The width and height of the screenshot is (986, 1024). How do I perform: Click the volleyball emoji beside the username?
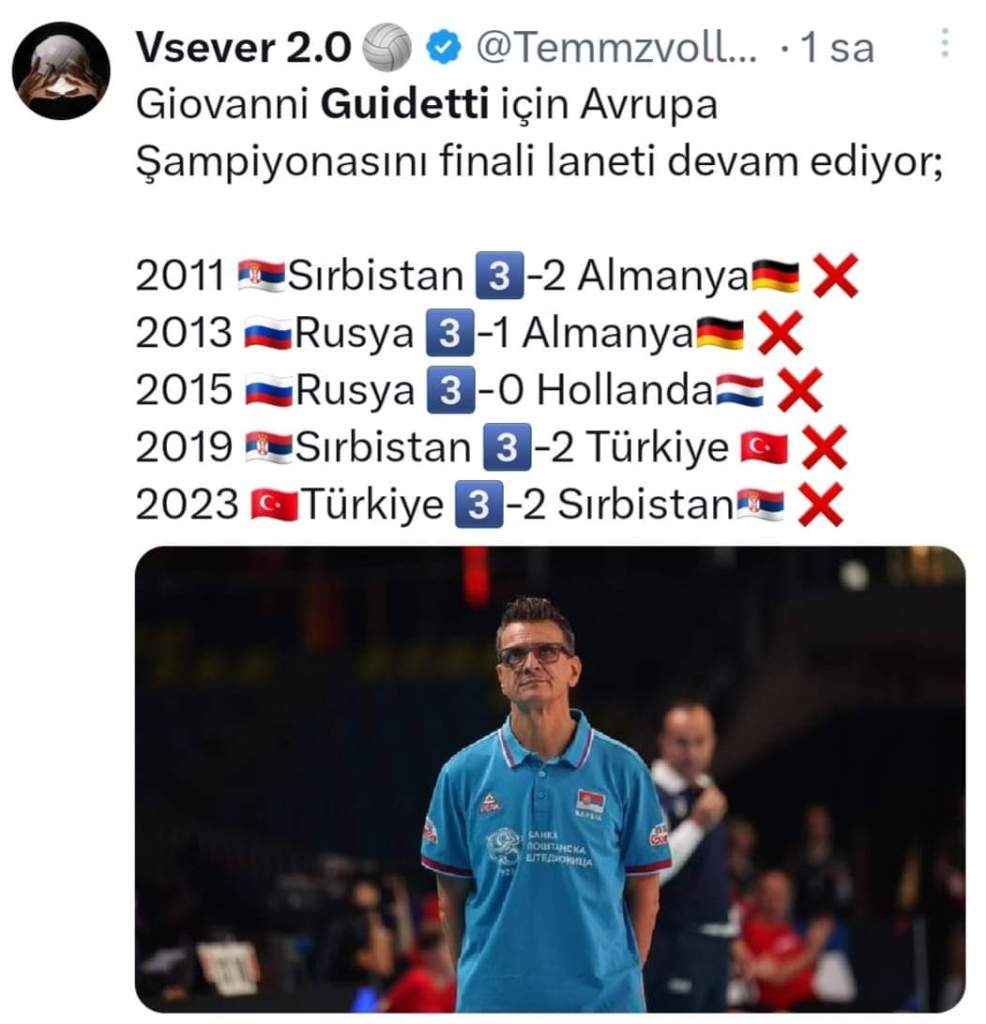387,48
